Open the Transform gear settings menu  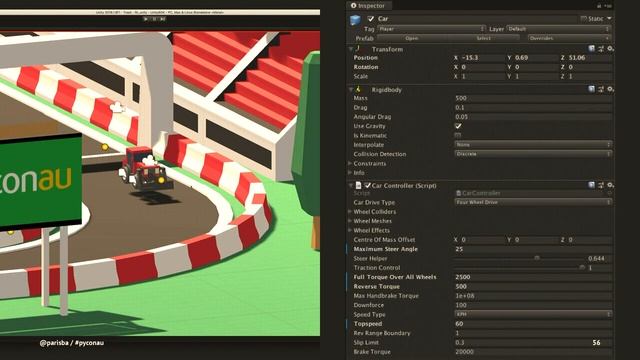pyautogui.click(x=610, y=49)
